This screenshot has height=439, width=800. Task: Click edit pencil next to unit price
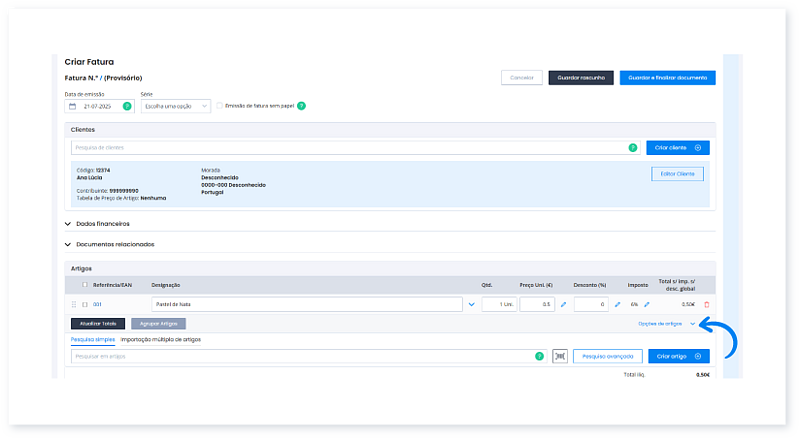click(563, 304)
